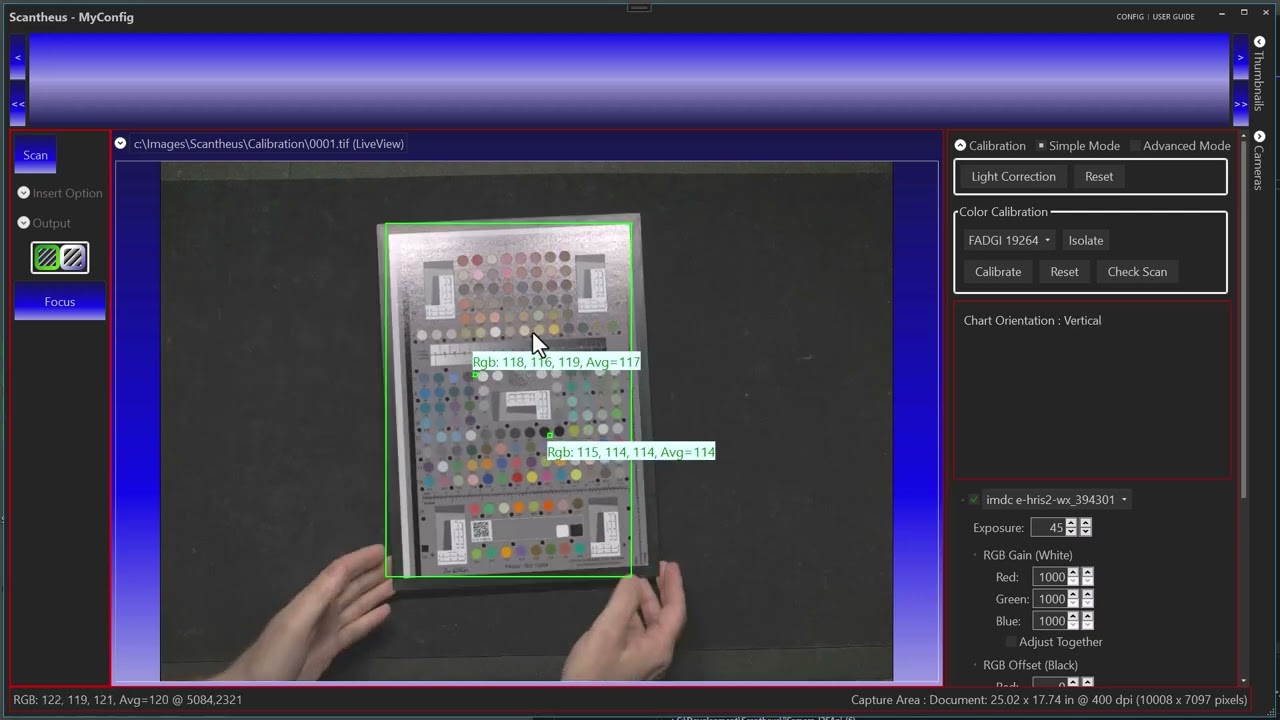
Task: Open the imdc e-hris2-wx_394301 camera dropdown
Action: [1057, 499]
